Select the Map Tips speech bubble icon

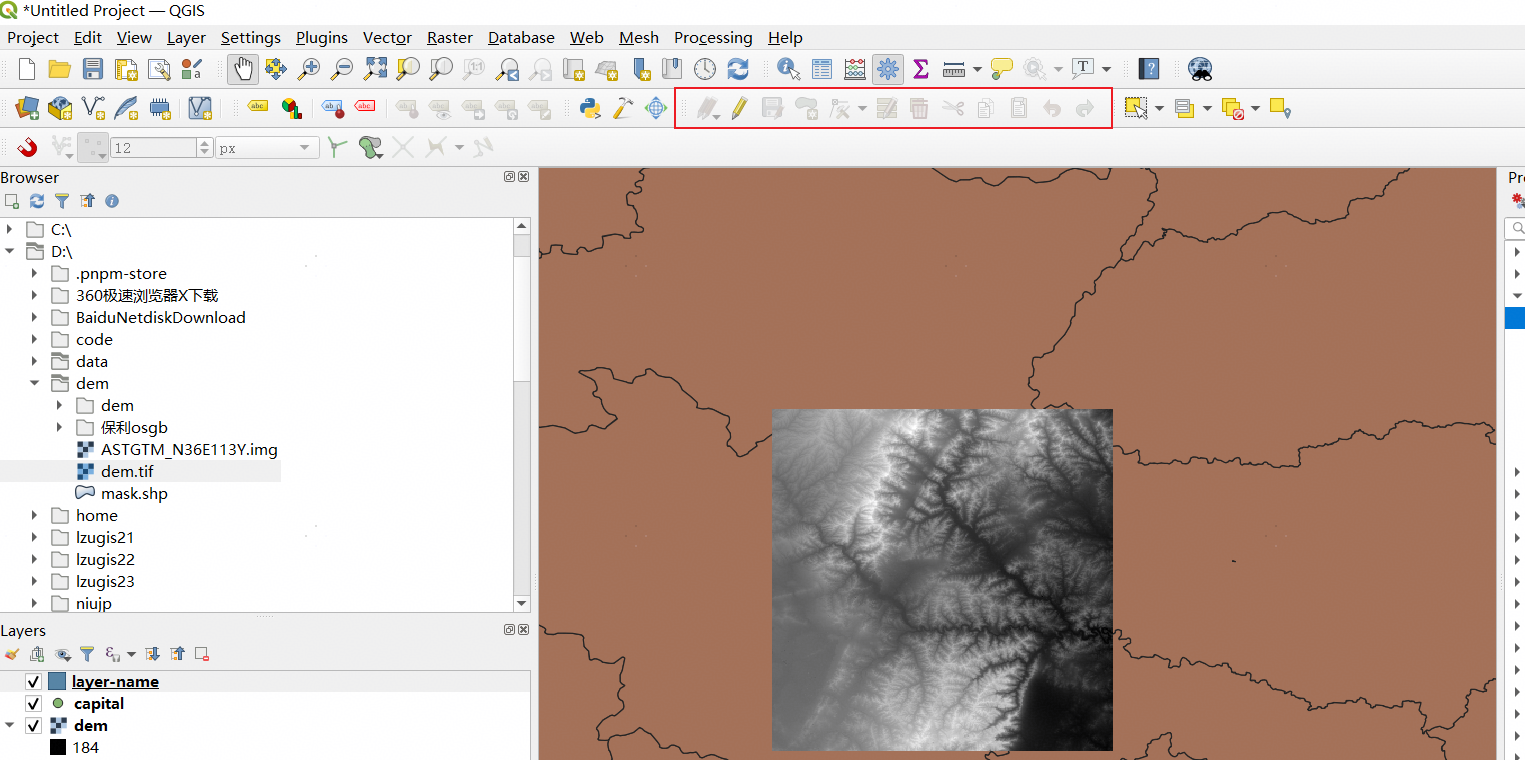pyautogui.click(x=1002, y=69)
